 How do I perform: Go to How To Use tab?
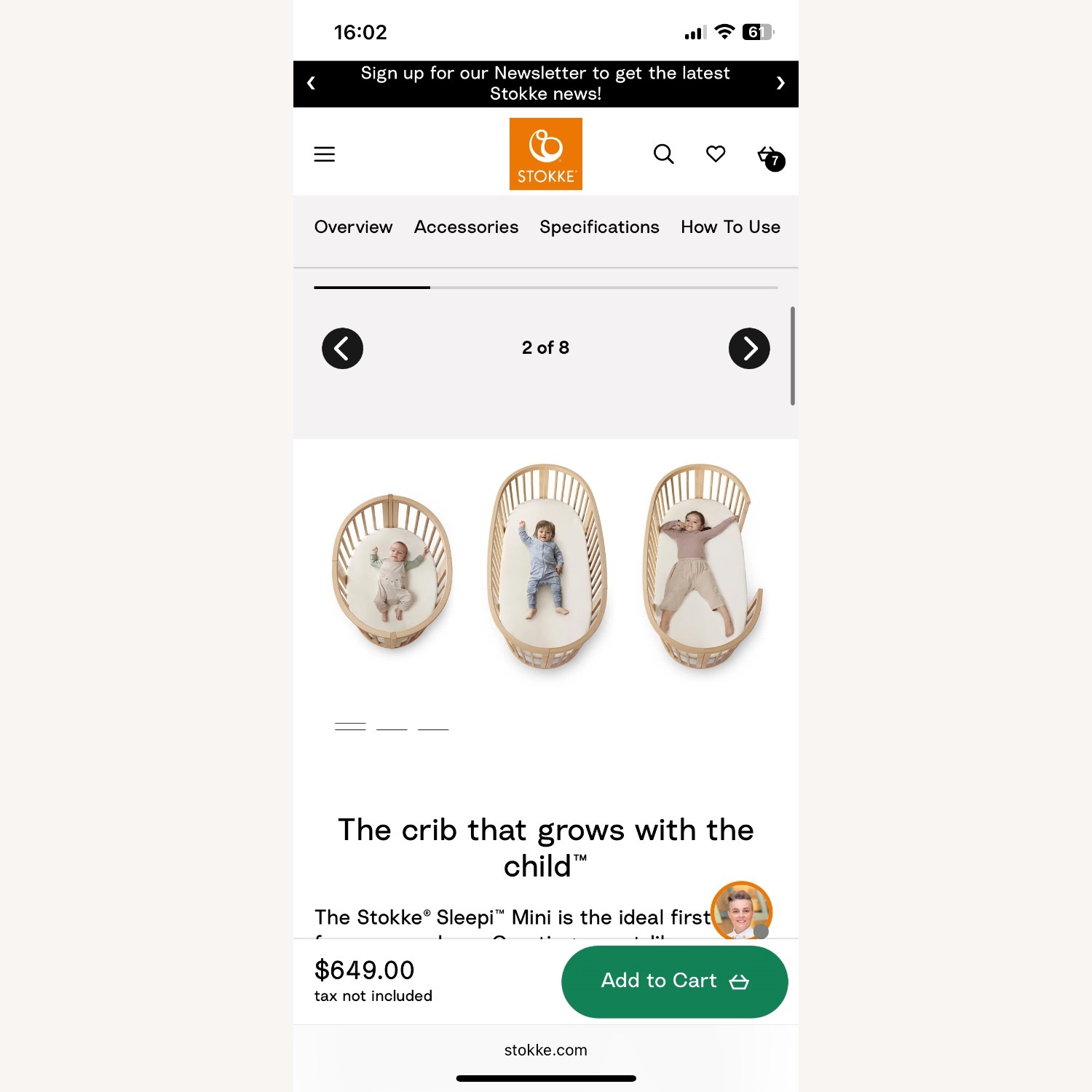point(730,227)
